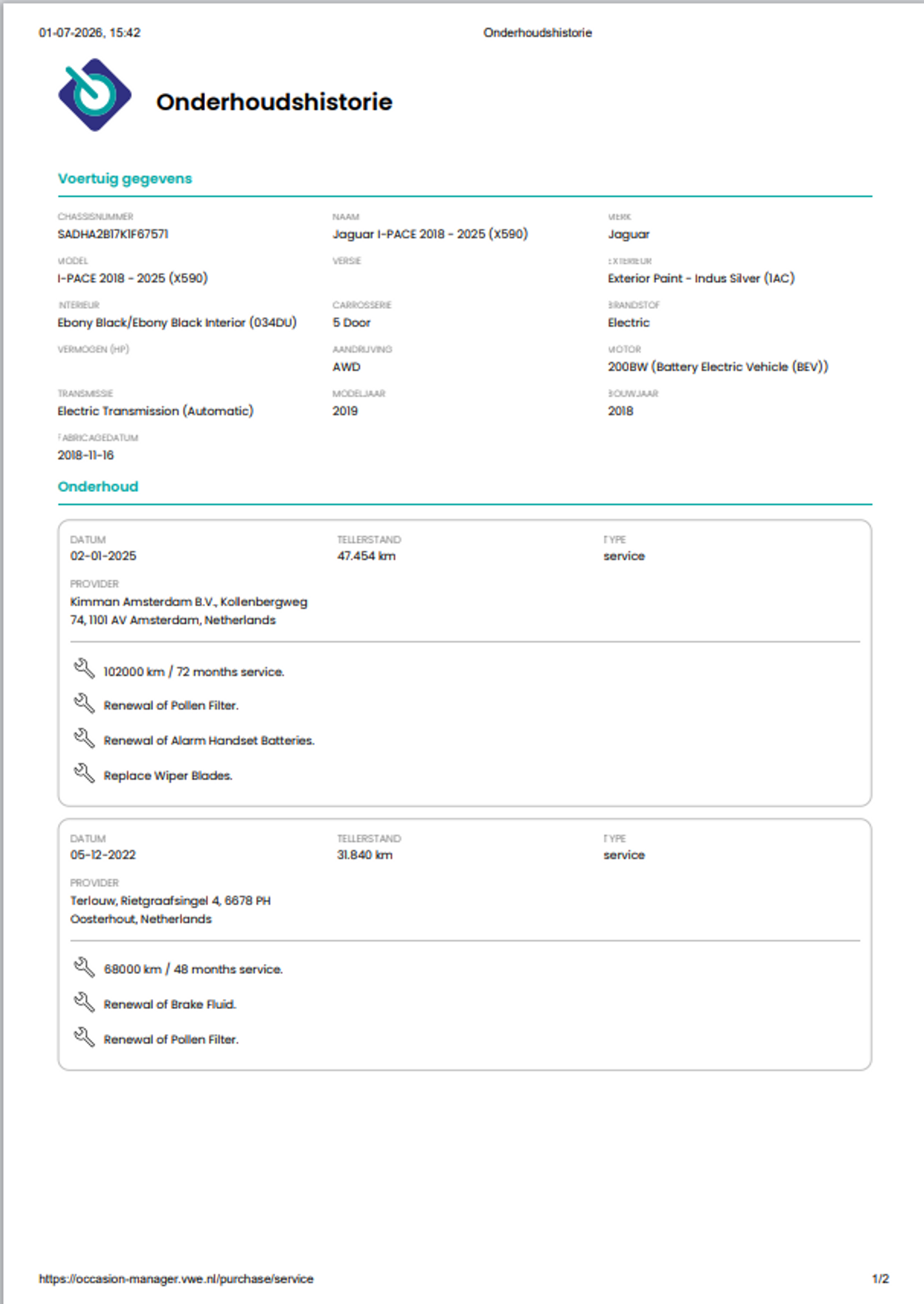Viewport: 924px width, 1304px height.
Task: Click the 'Voertuig gegevens' section heading
Action: tap(125, 179)
